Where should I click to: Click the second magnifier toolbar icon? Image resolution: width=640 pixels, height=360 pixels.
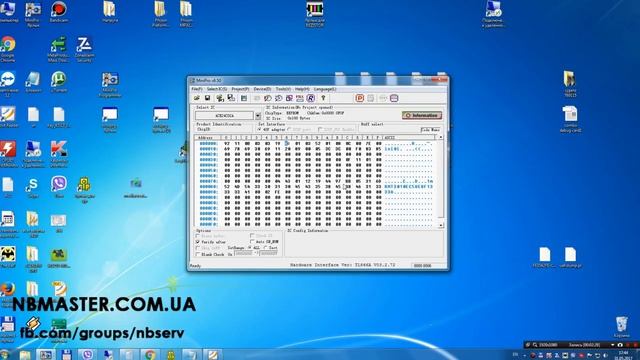pos(278,98)
